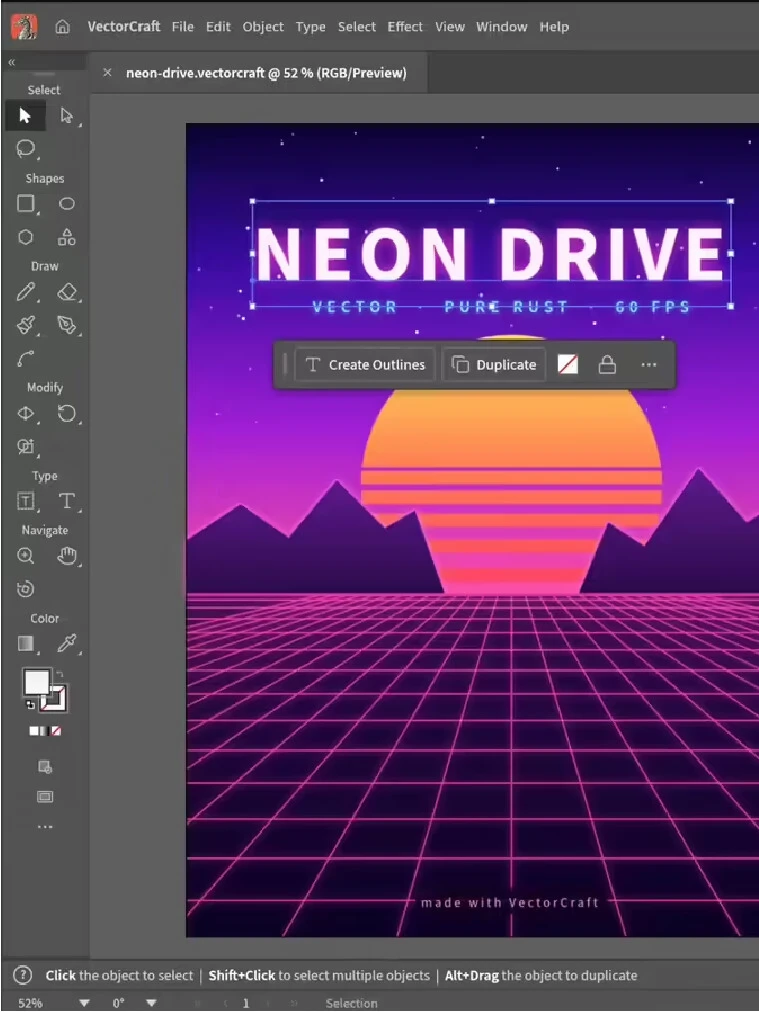
Task: Select the Type tool
Action: point(66,501)
